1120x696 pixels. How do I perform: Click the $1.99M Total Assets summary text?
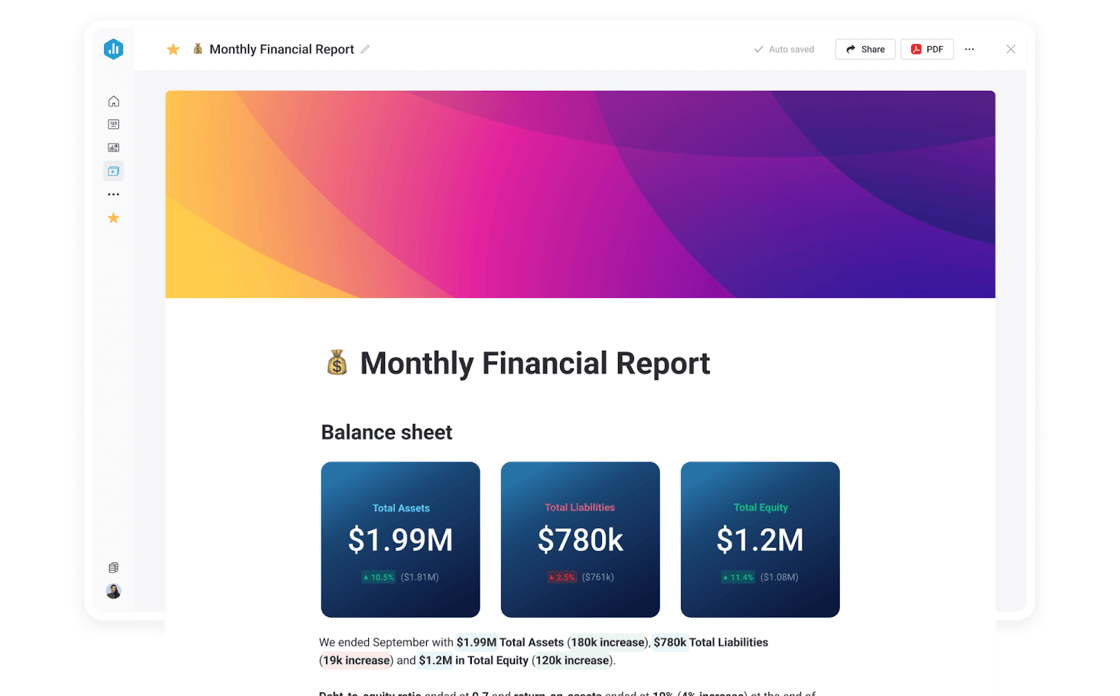[x=510, y=642]
